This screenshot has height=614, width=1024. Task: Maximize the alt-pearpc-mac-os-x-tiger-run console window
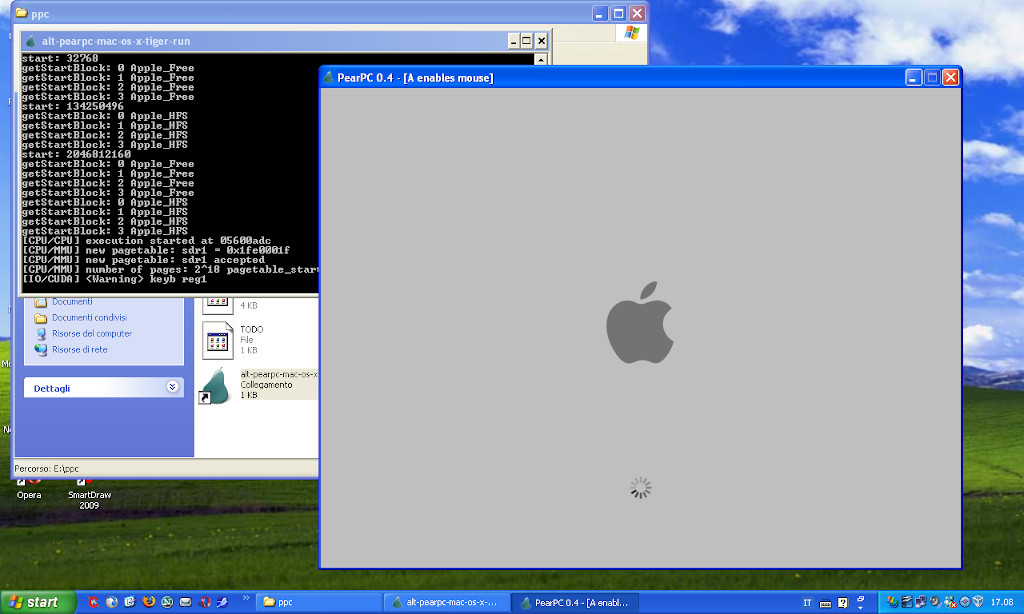526,41
